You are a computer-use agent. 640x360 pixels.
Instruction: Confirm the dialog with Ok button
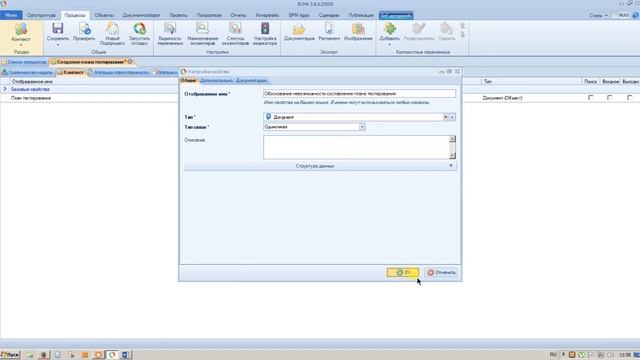pos(403,272)
